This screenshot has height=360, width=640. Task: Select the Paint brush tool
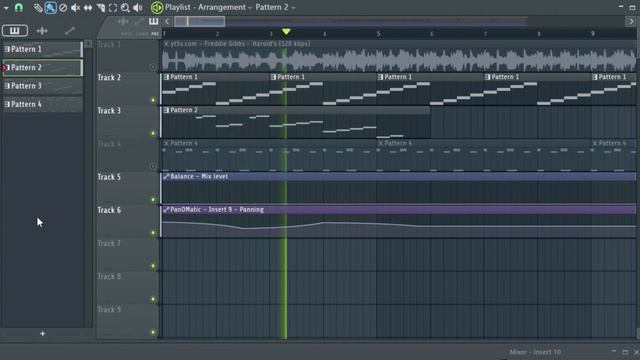coord(51,7)
